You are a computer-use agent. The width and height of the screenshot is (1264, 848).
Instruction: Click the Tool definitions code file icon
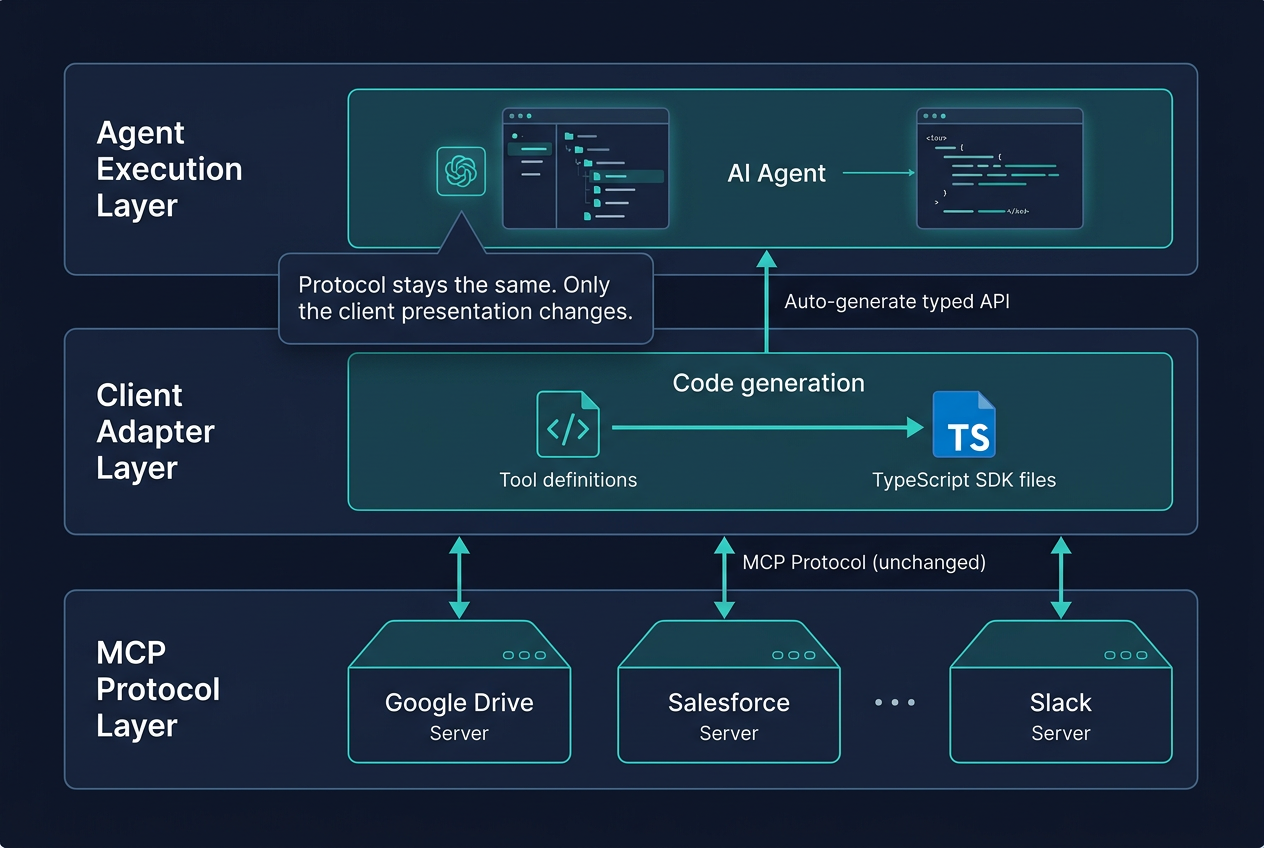pyautogui.click(x=568, y=425)
